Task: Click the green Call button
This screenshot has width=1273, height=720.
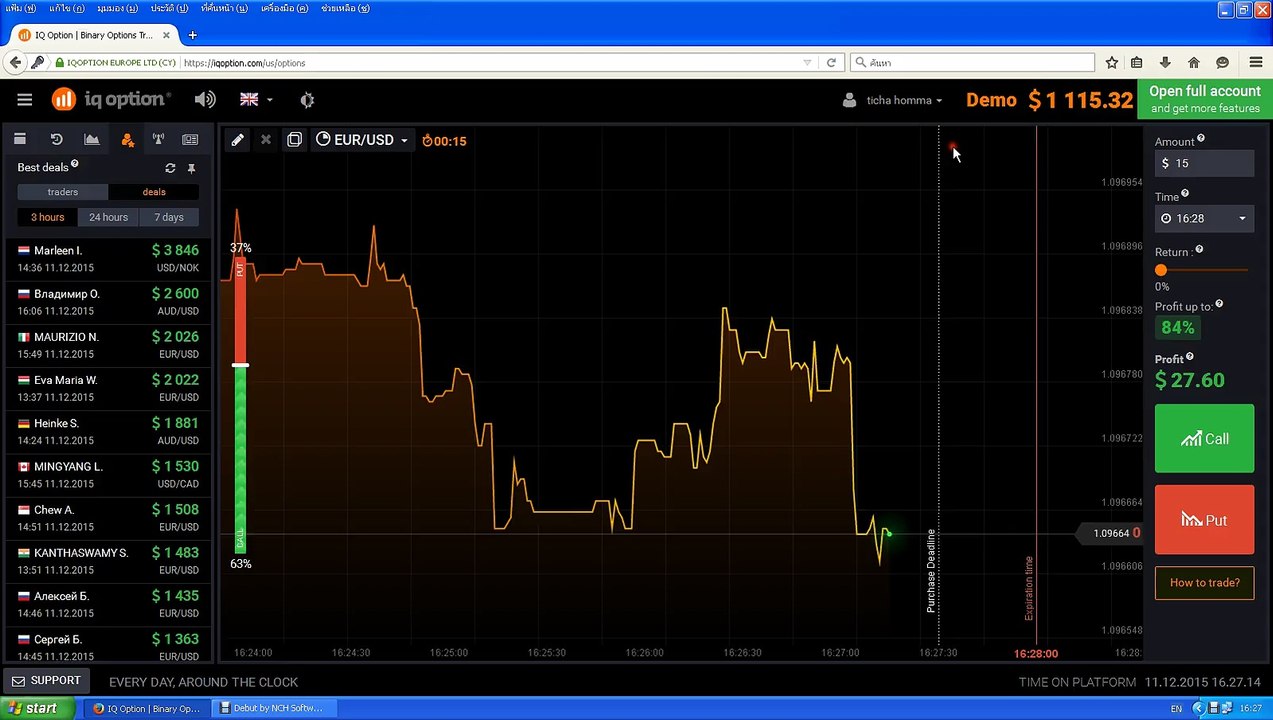Action: pos(1204,438)
